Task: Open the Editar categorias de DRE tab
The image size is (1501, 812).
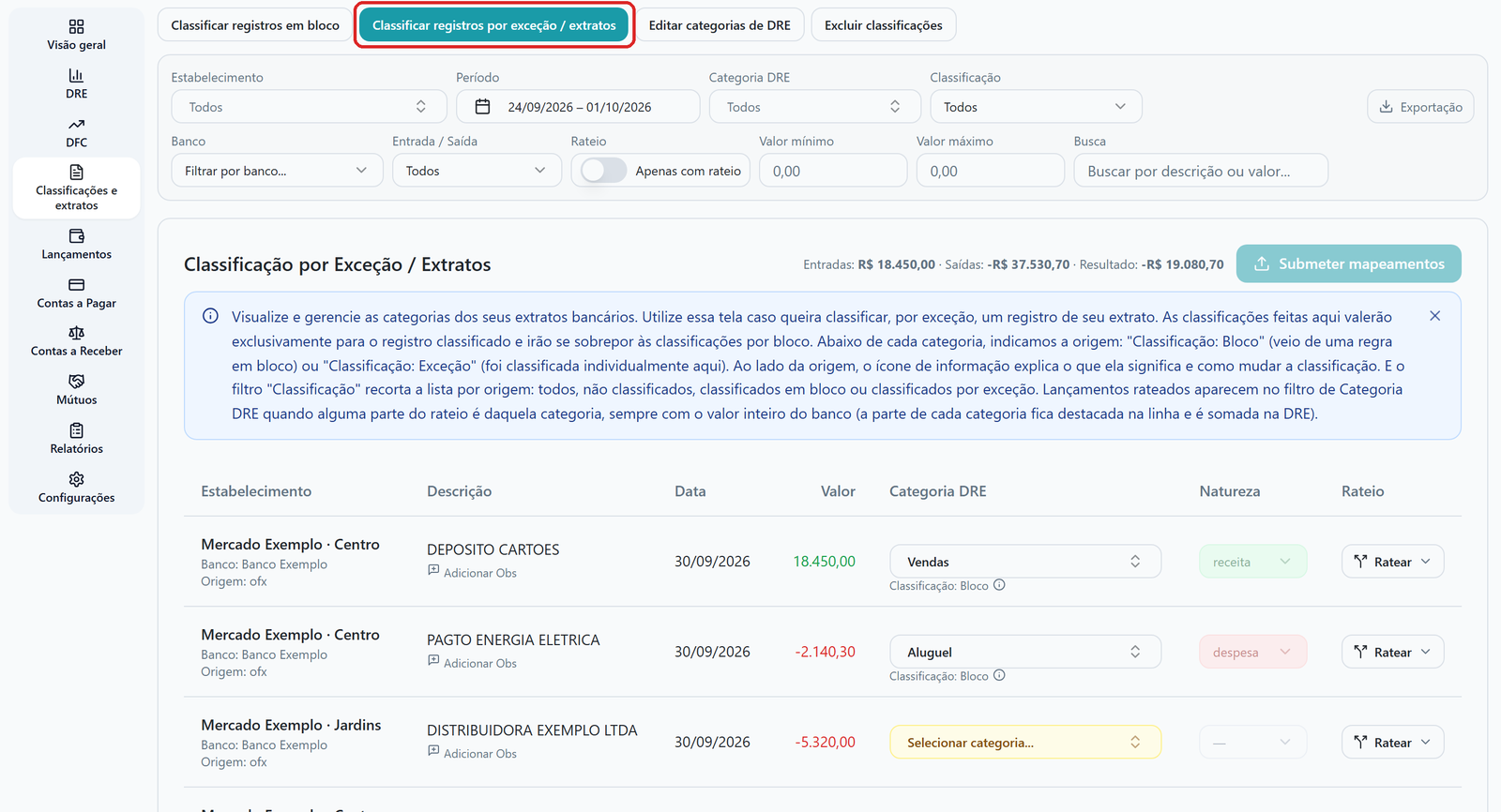Action: [x=720, y=25]
